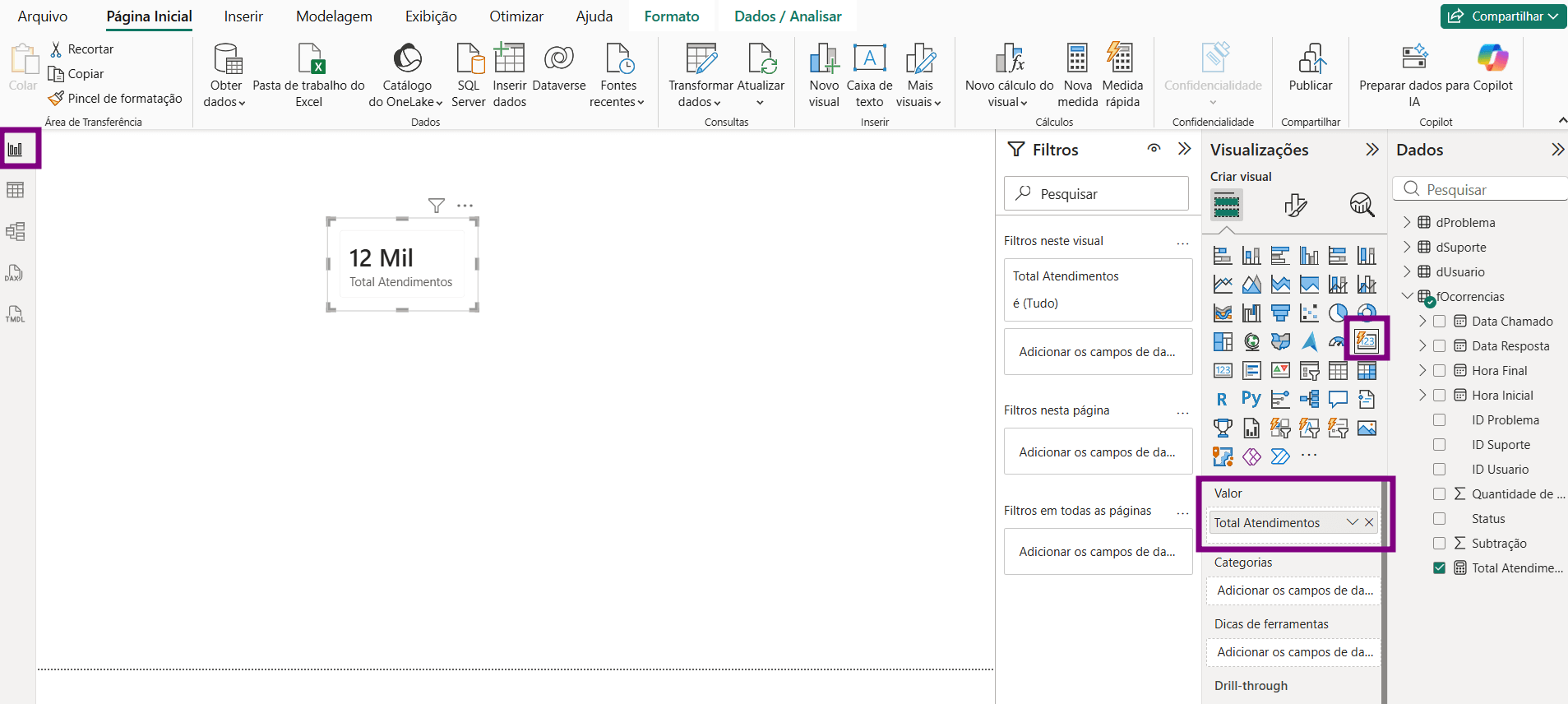The width and height of the screenshot is (1568, 704).
Task: Open Catálogo do OneLake
Action: (x=406, y=76)
